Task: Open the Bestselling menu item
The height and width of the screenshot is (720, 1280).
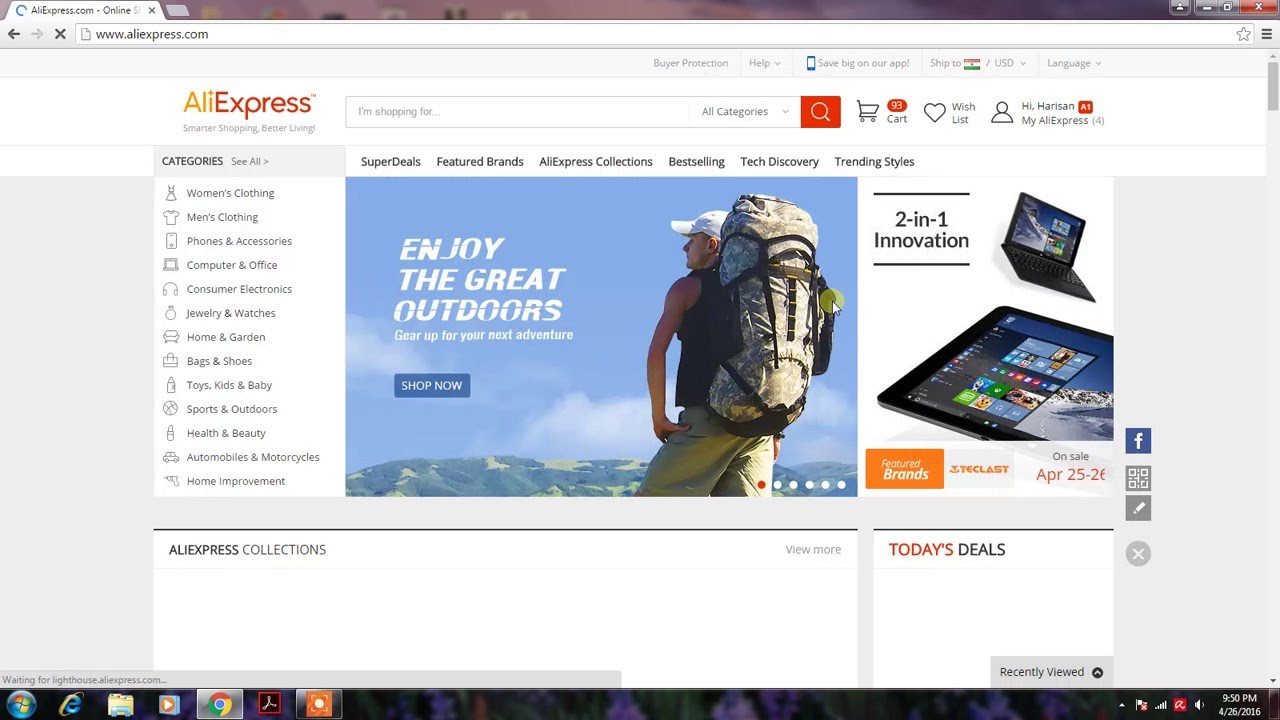Action: point(697,161)
